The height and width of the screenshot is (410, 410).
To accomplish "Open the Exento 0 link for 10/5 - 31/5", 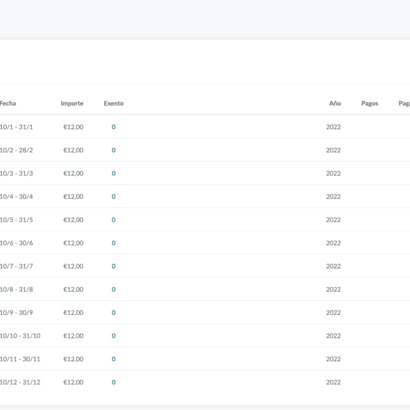I will (x=114, y=220).
